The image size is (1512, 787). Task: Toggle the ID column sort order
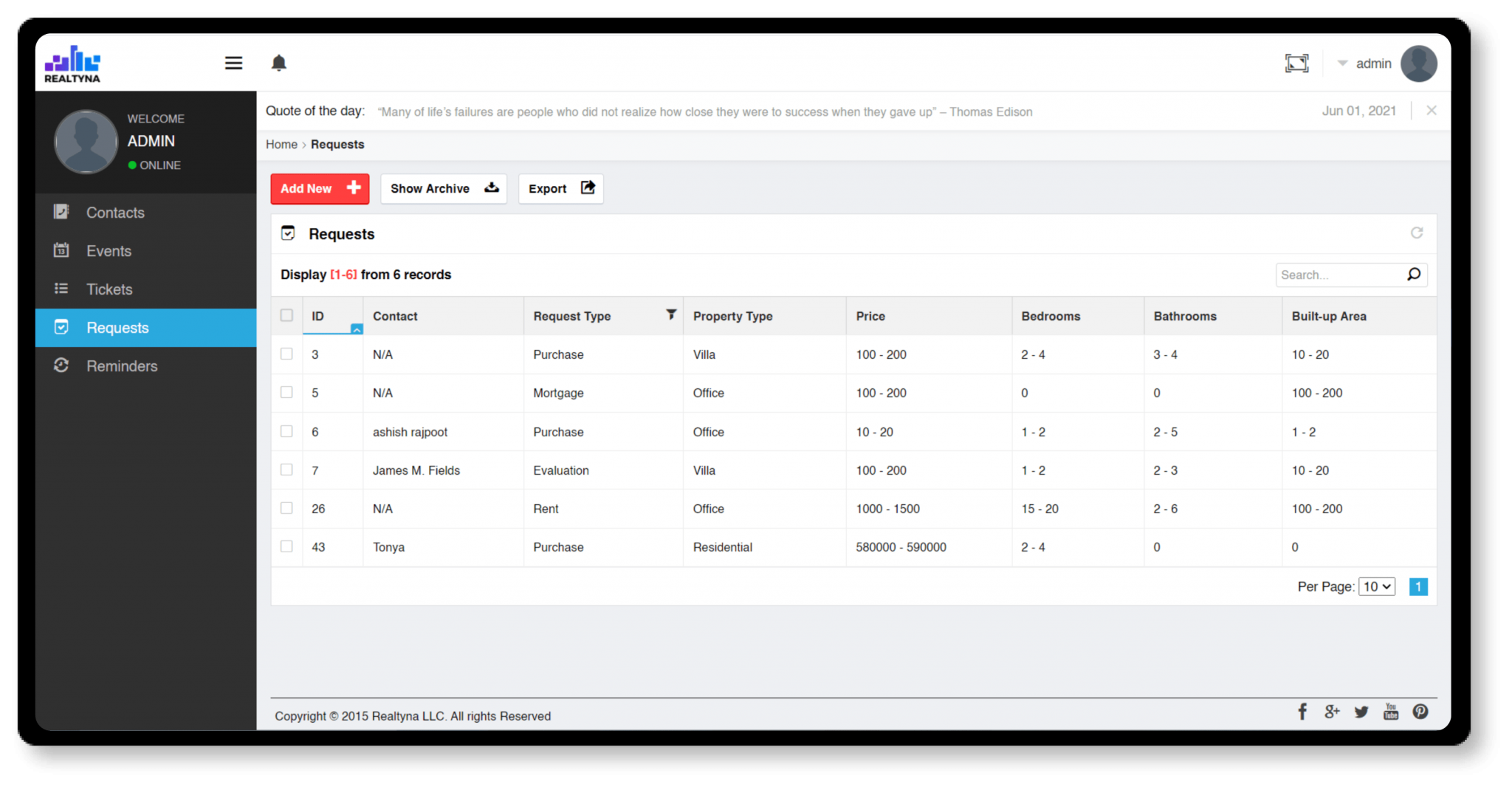coord(357,330)
